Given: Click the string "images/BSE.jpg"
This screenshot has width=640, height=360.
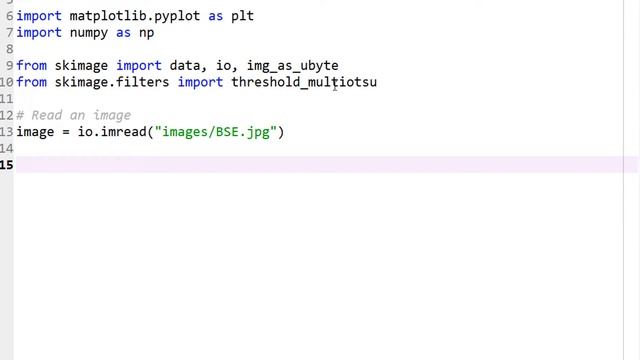Looking at the screenshot, I should 216,132.
